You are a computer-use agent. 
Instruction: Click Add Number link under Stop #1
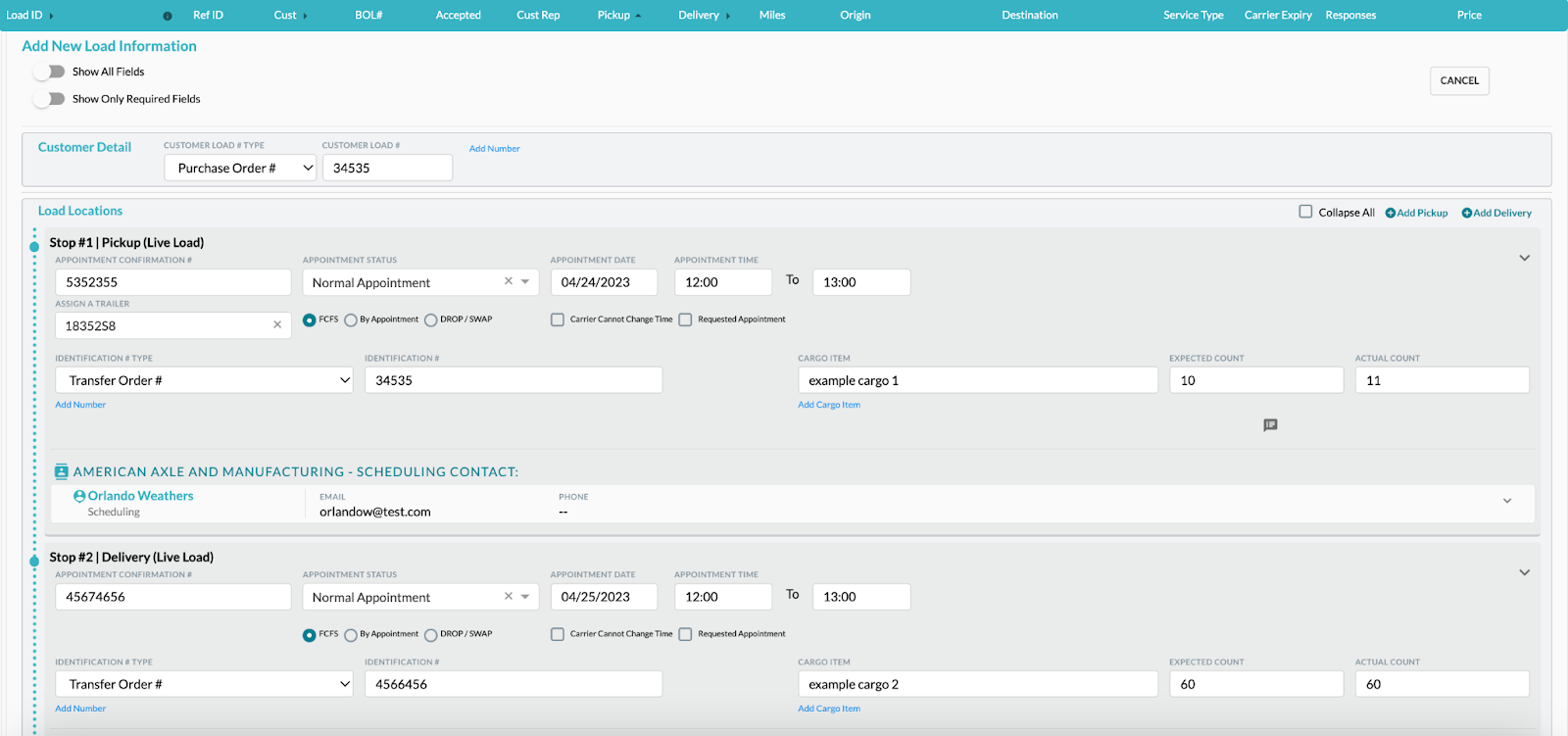pos(80,405)
